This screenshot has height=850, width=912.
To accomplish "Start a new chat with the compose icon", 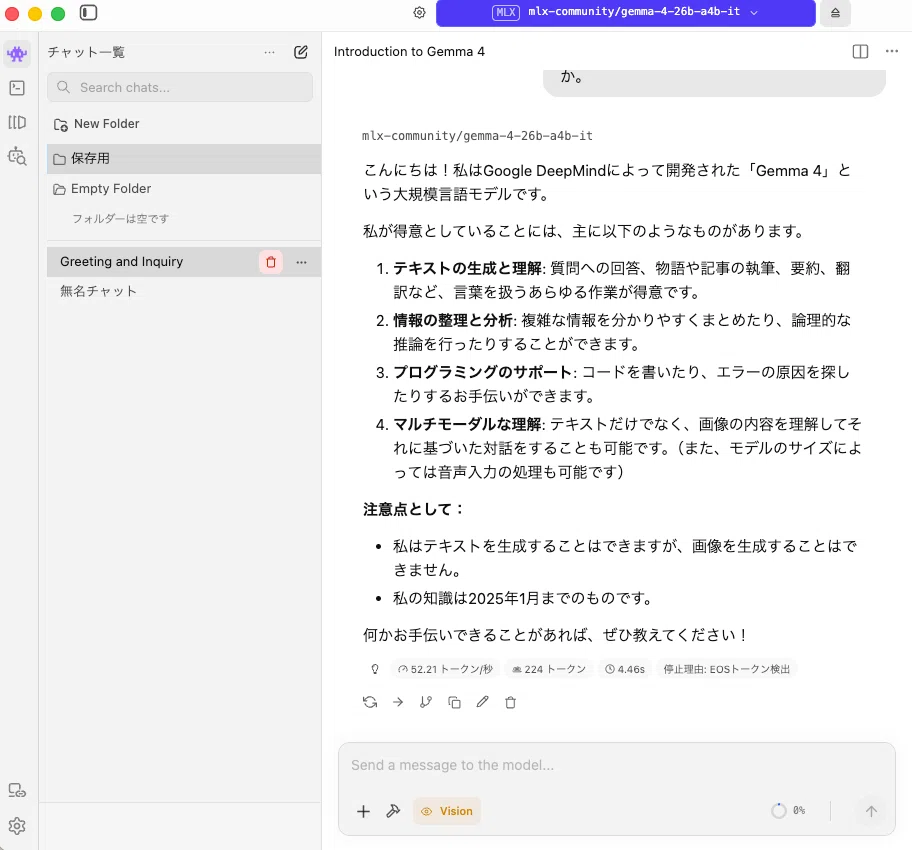I will coord(301,52).
